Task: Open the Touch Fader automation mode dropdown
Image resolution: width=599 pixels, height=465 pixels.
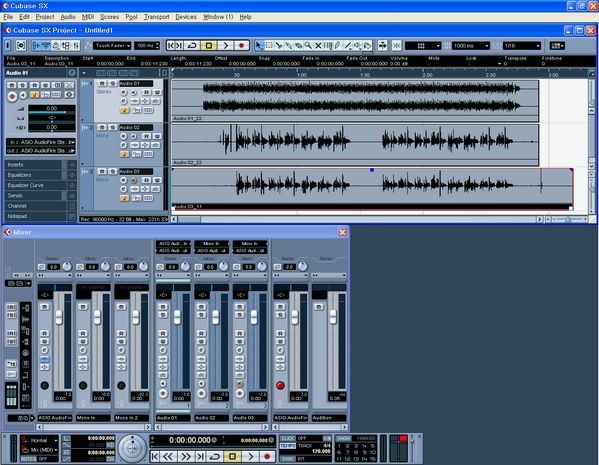Action: pyautogui.click(x=112, y=45)
